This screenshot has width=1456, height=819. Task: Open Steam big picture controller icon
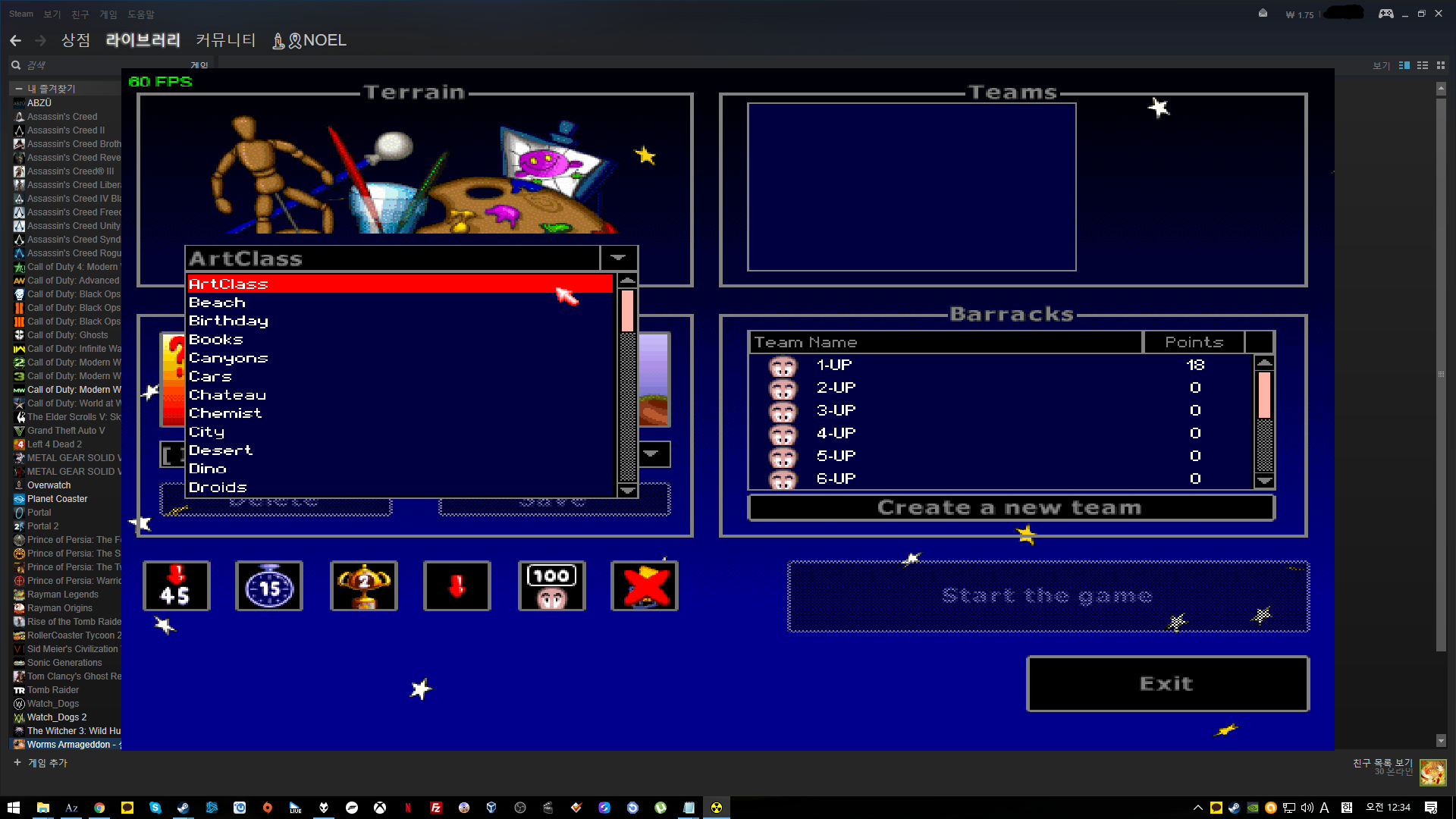tap(1385, 14)
